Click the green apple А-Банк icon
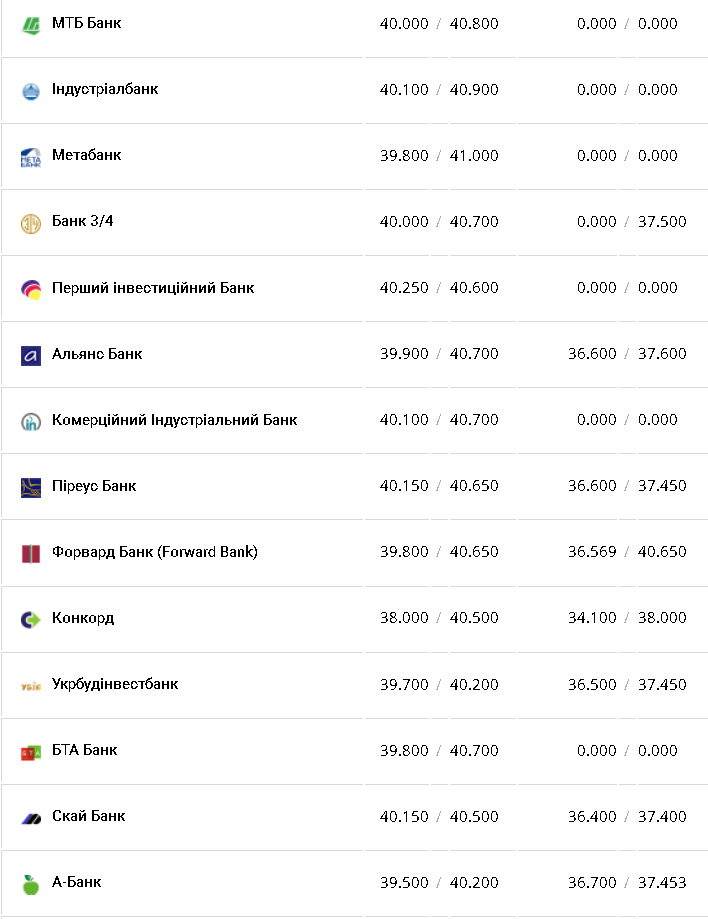 tap(31, 883)
